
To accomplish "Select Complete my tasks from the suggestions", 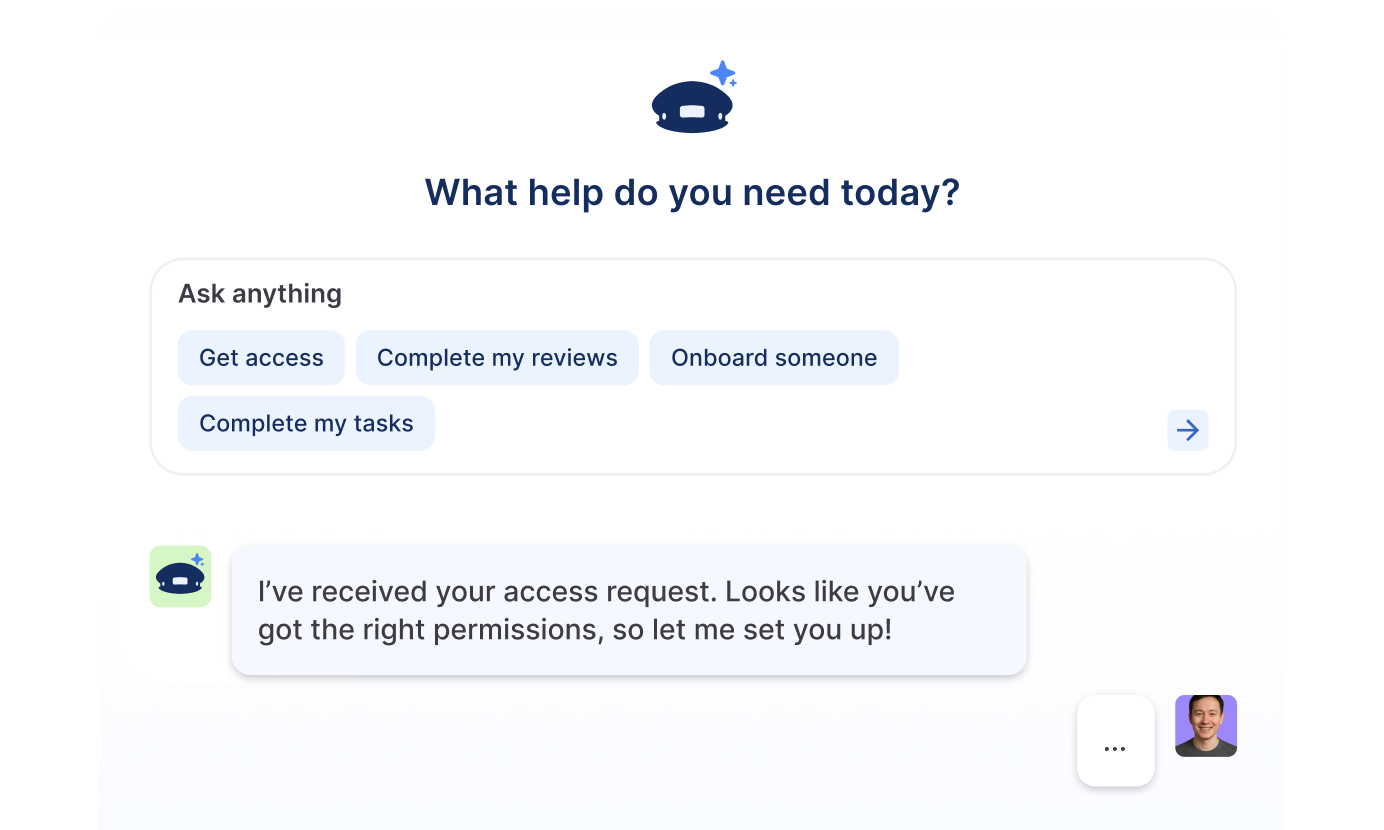I will click(306, 423).
